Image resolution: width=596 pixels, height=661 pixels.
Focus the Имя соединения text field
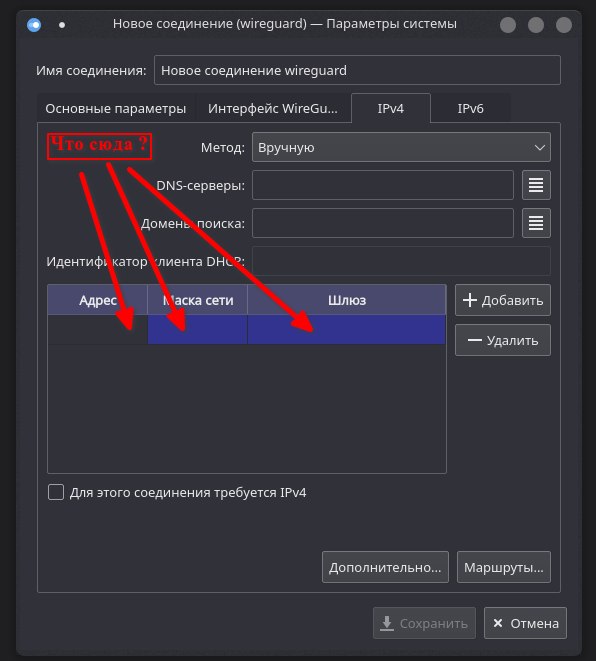tap(357, 70)
